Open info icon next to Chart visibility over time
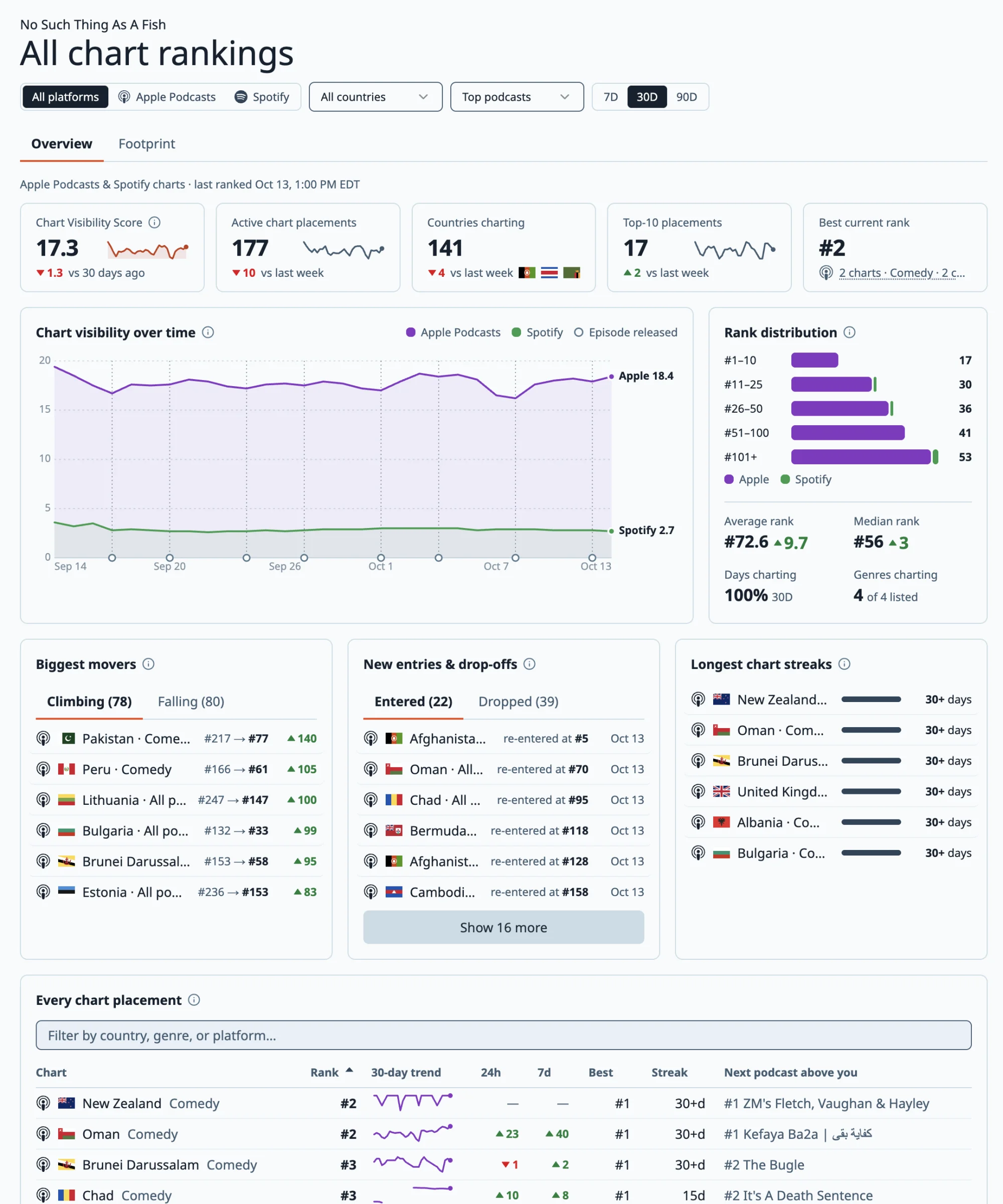 point(208,332)
